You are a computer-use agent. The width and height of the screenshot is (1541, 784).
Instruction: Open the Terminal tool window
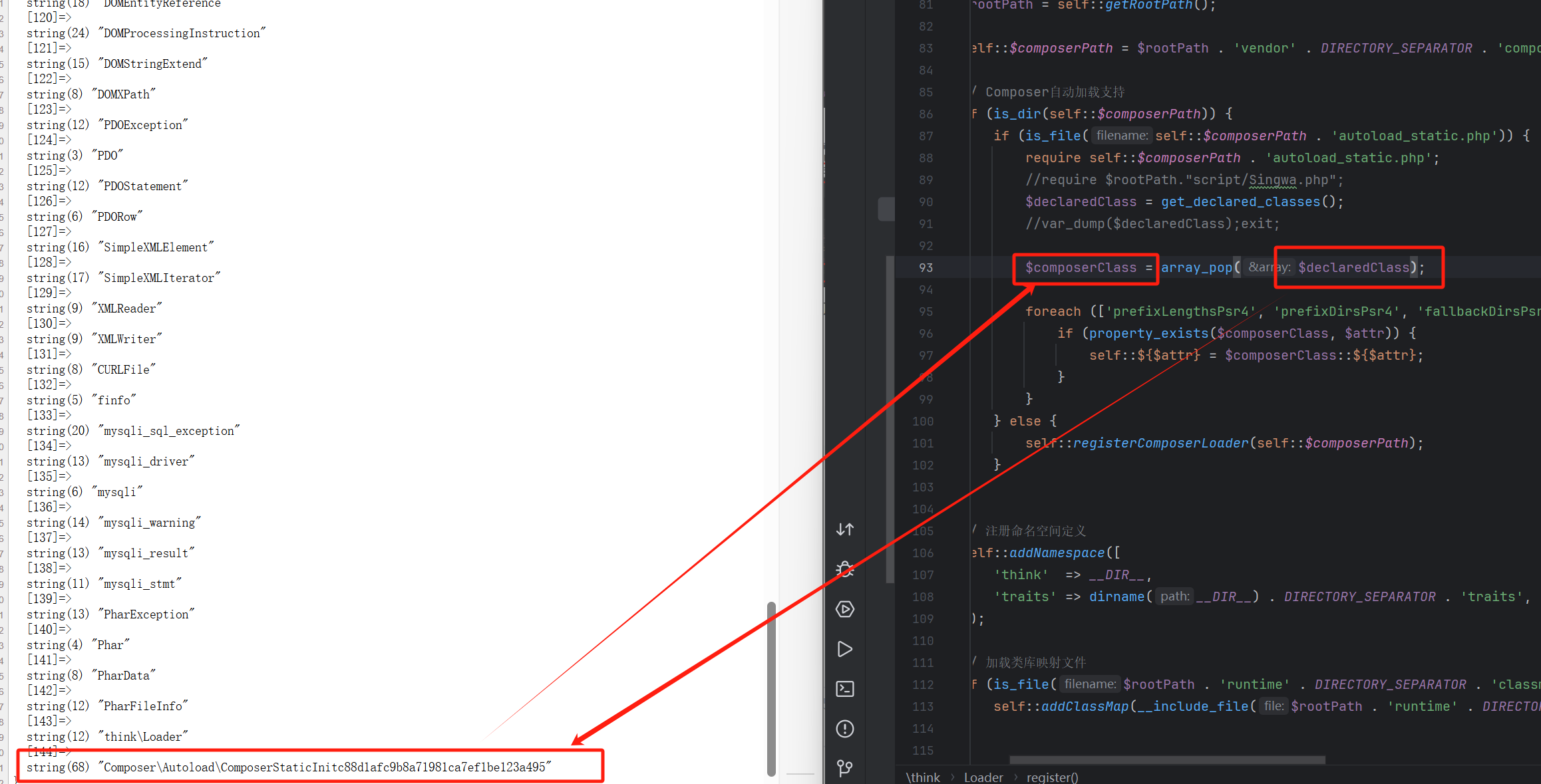click(845, 689)
